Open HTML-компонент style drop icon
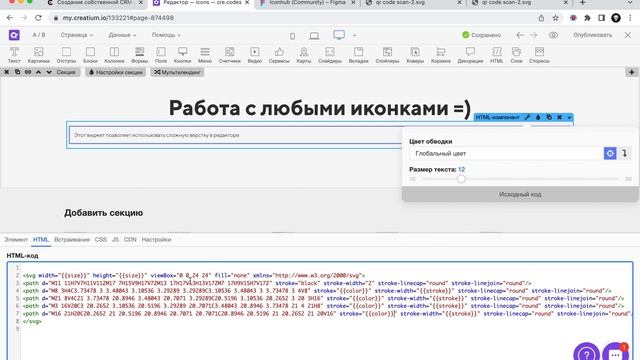640x360 pixels. click(x=538, y=118)
